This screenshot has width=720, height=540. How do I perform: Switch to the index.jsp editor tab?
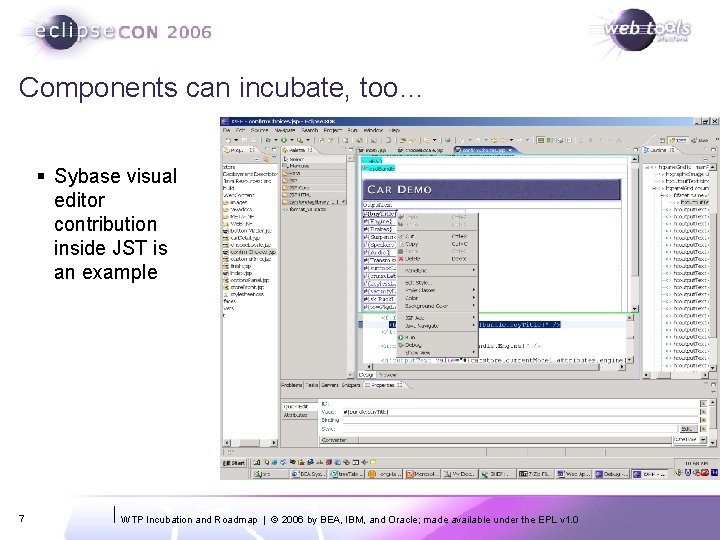pos(372,150)
